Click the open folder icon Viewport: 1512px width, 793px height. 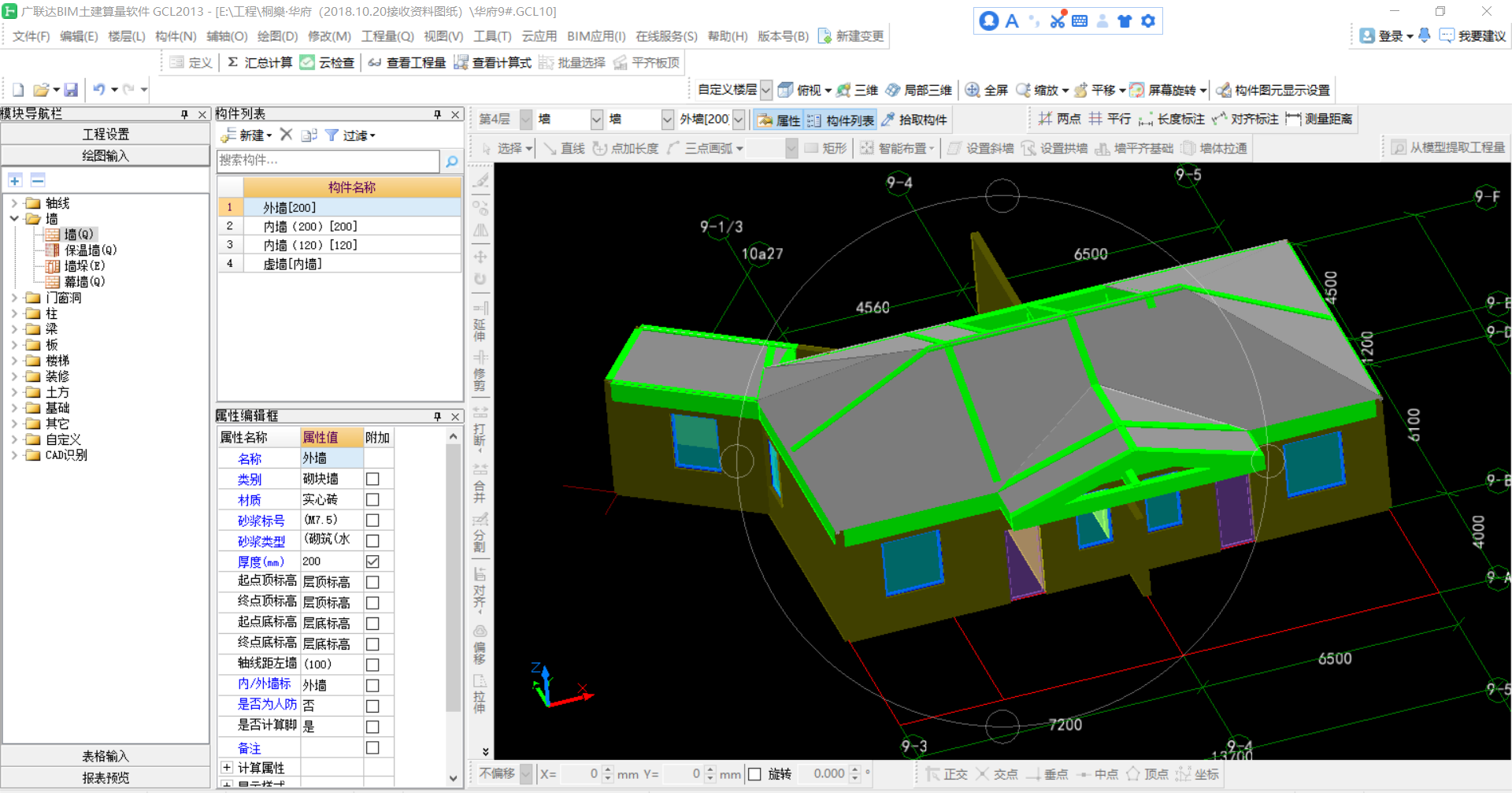(42, 90)
